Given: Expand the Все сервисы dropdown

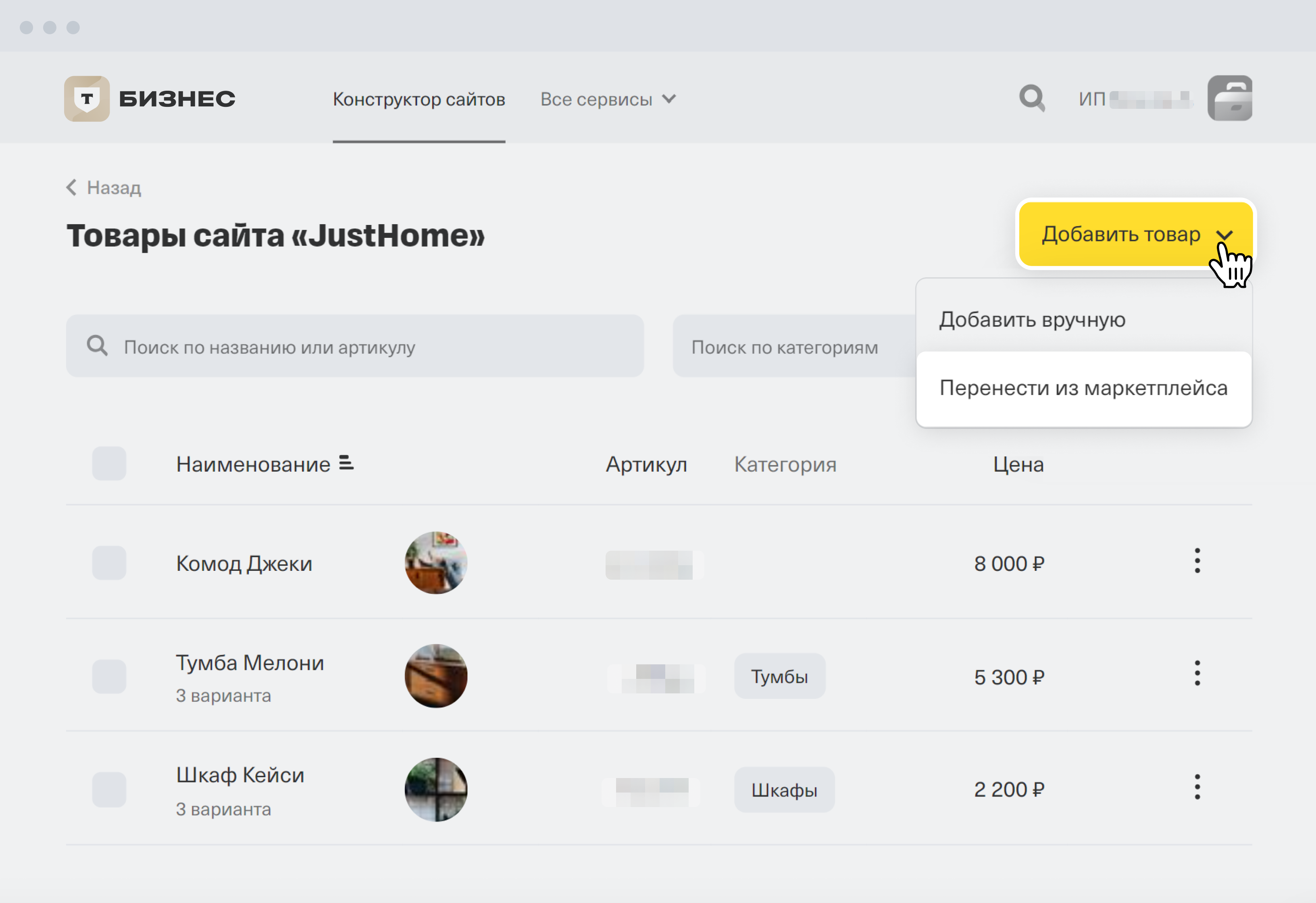Looking at the screenshot, I should coord(608,100).
